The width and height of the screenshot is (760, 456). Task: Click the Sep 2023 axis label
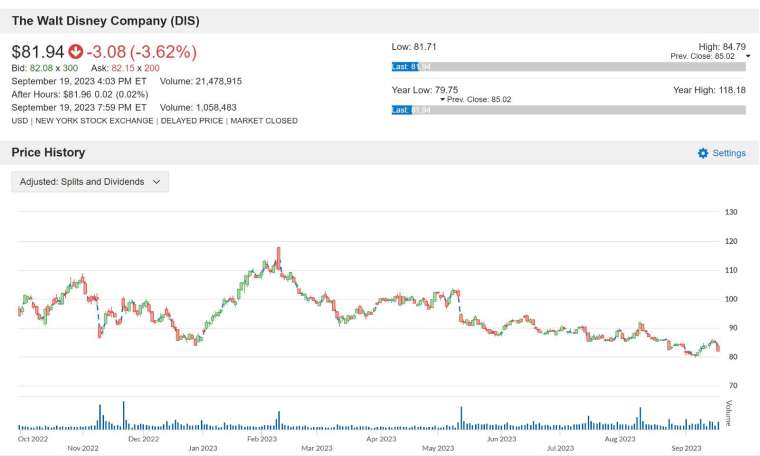[x=686, y=448]
